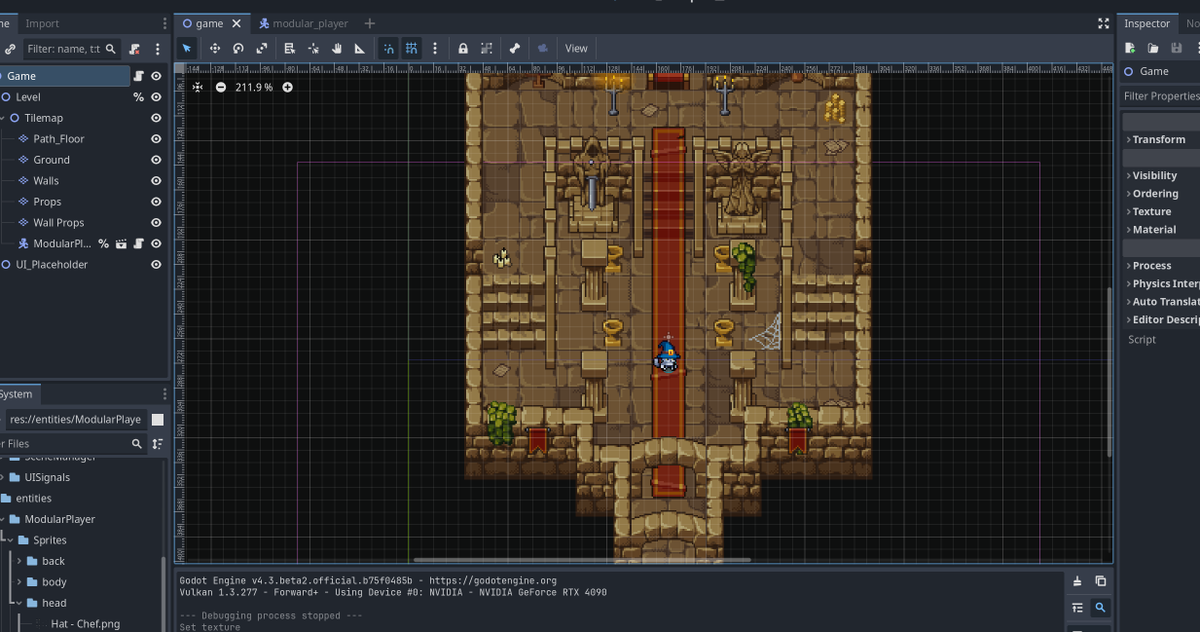Open the script attached to Game node
Image resolution: width=1200 pixels, height=632 pixels.
coord(139,76)
